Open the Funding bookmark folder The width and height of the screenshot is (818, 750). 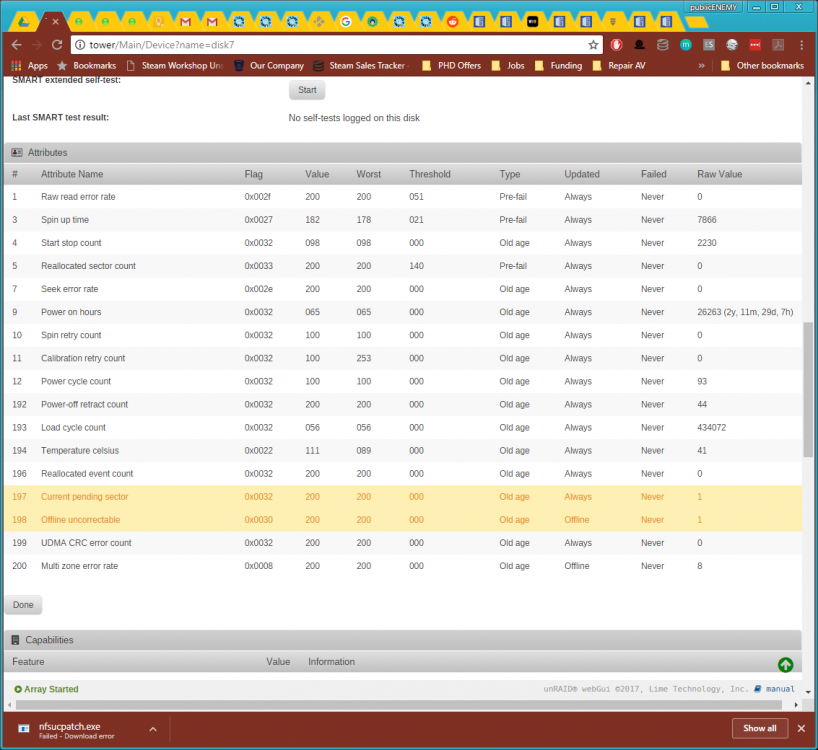[x=558, y=66]
